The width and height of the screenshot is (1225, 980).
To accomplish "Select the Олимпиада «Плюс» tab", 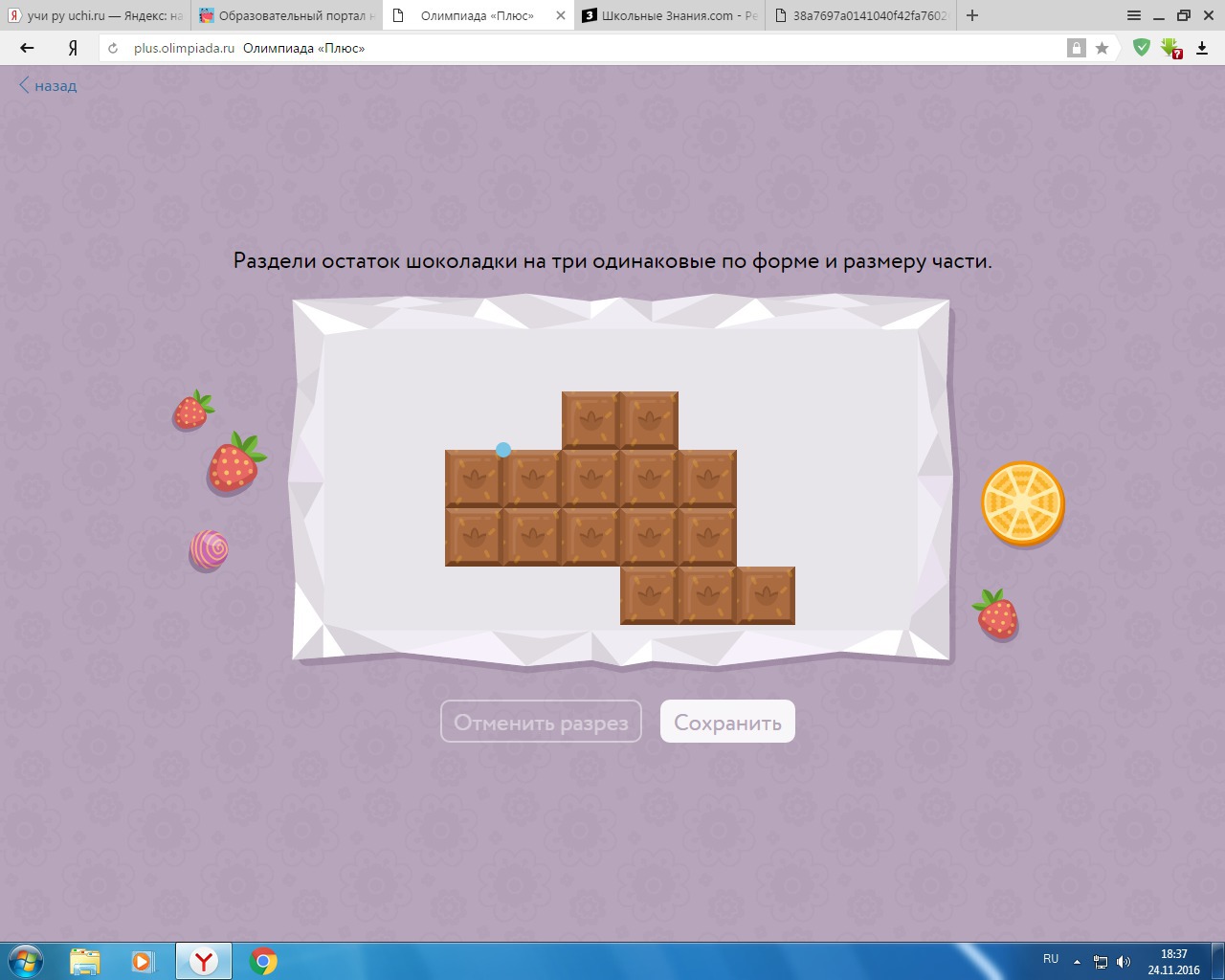I will click(x=478, y=15).
